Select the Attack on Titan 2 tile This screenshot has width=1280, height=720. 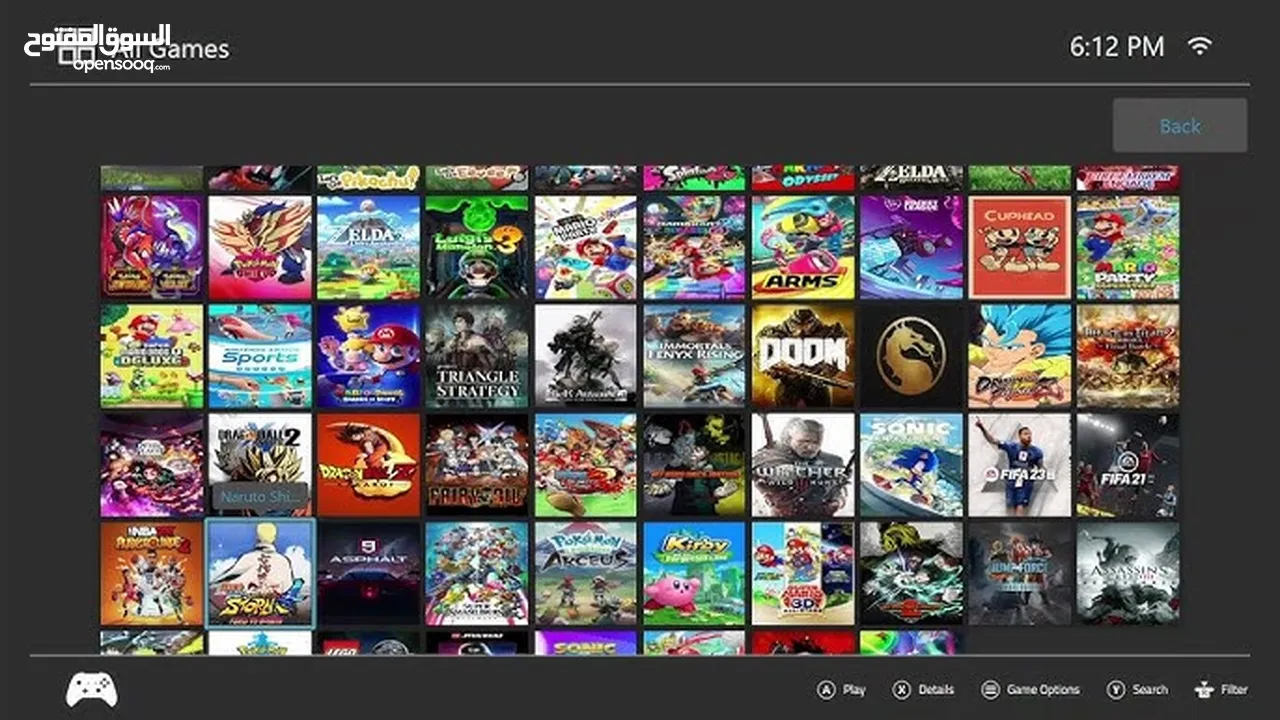1128,356
